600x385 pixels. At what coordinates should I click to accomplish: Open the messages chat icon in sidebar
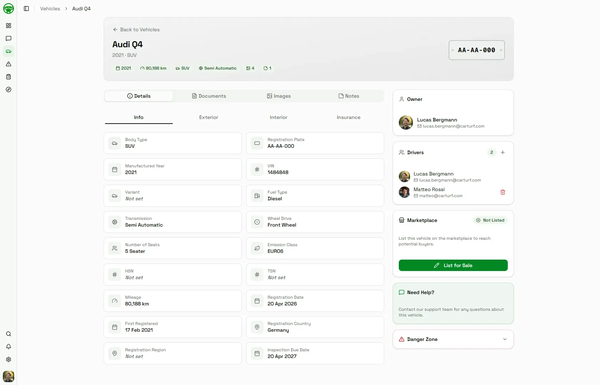coord(8,38)
